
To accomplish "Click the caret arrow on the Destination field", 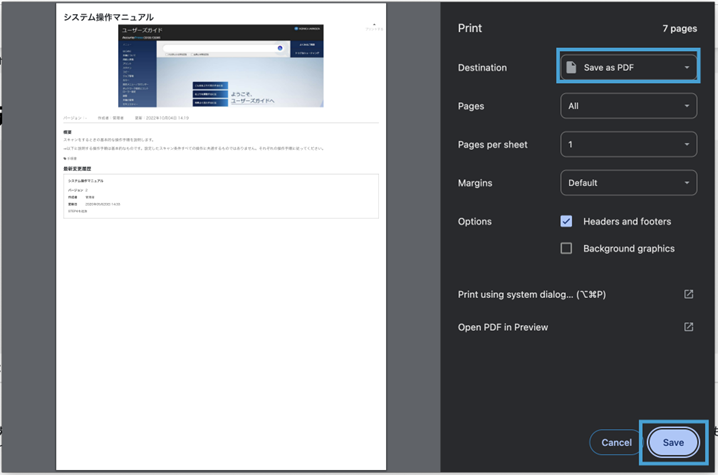I will [686, 68].
